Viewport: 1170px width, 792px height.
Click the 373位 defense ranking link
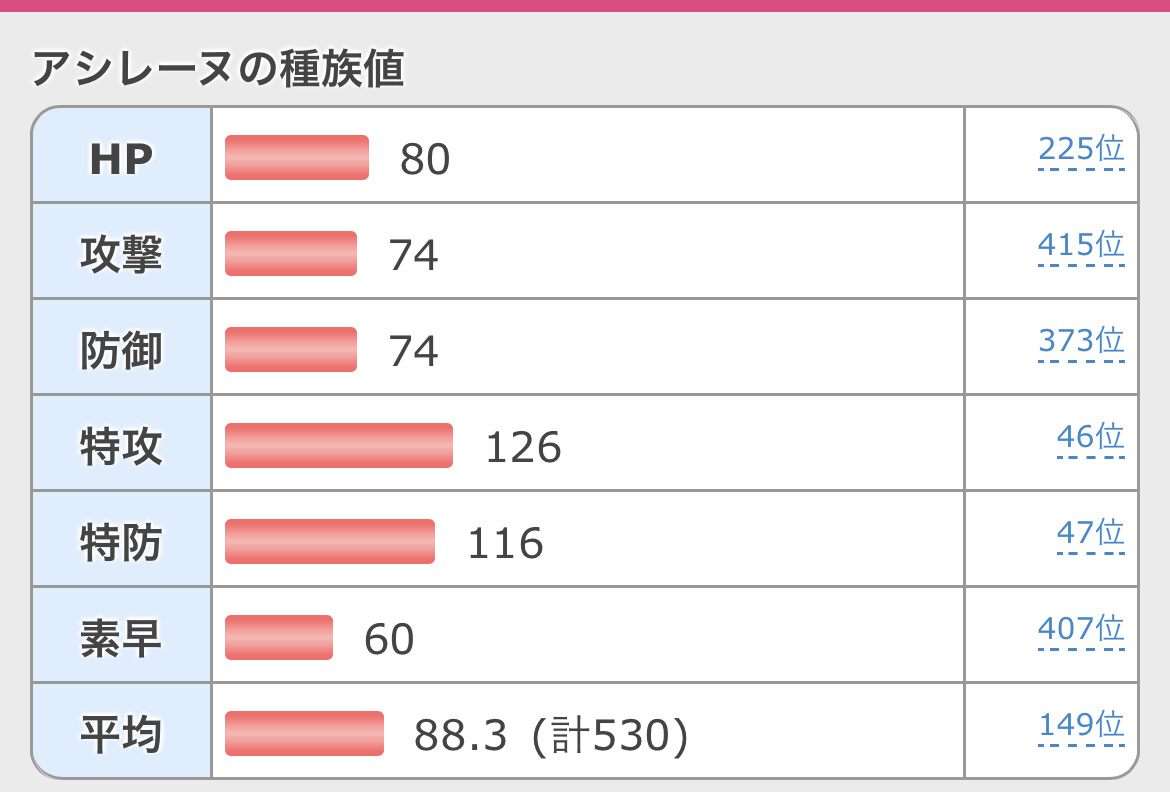point(1081,341)
